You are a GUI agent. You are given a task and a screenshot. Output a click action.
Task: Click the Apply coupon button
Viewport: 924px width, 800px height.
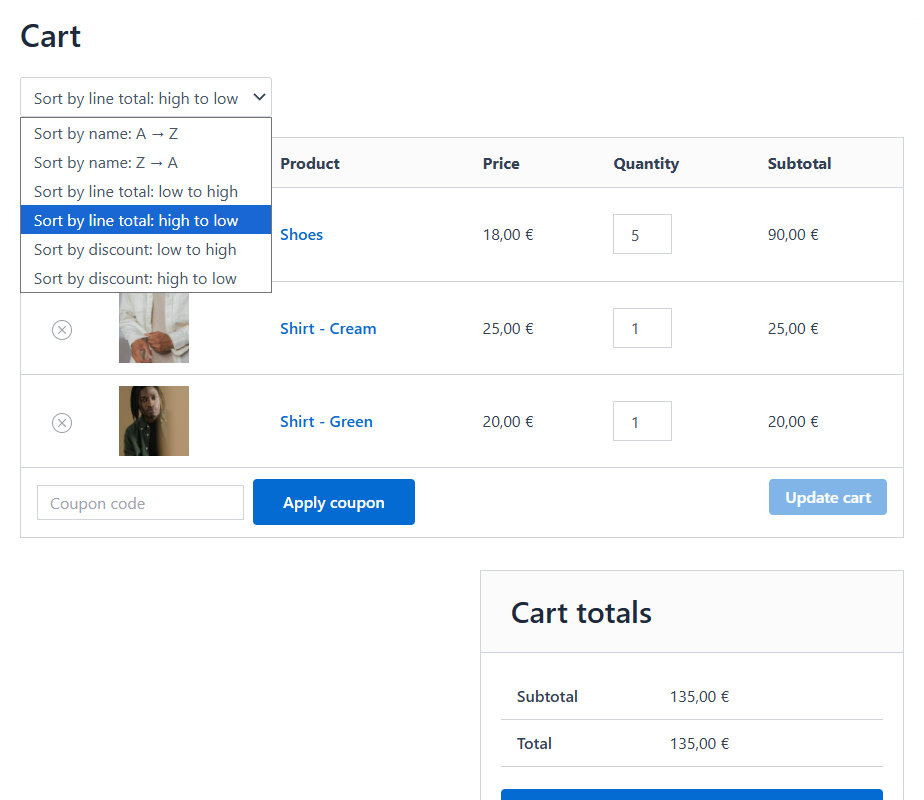coord(333,502)
